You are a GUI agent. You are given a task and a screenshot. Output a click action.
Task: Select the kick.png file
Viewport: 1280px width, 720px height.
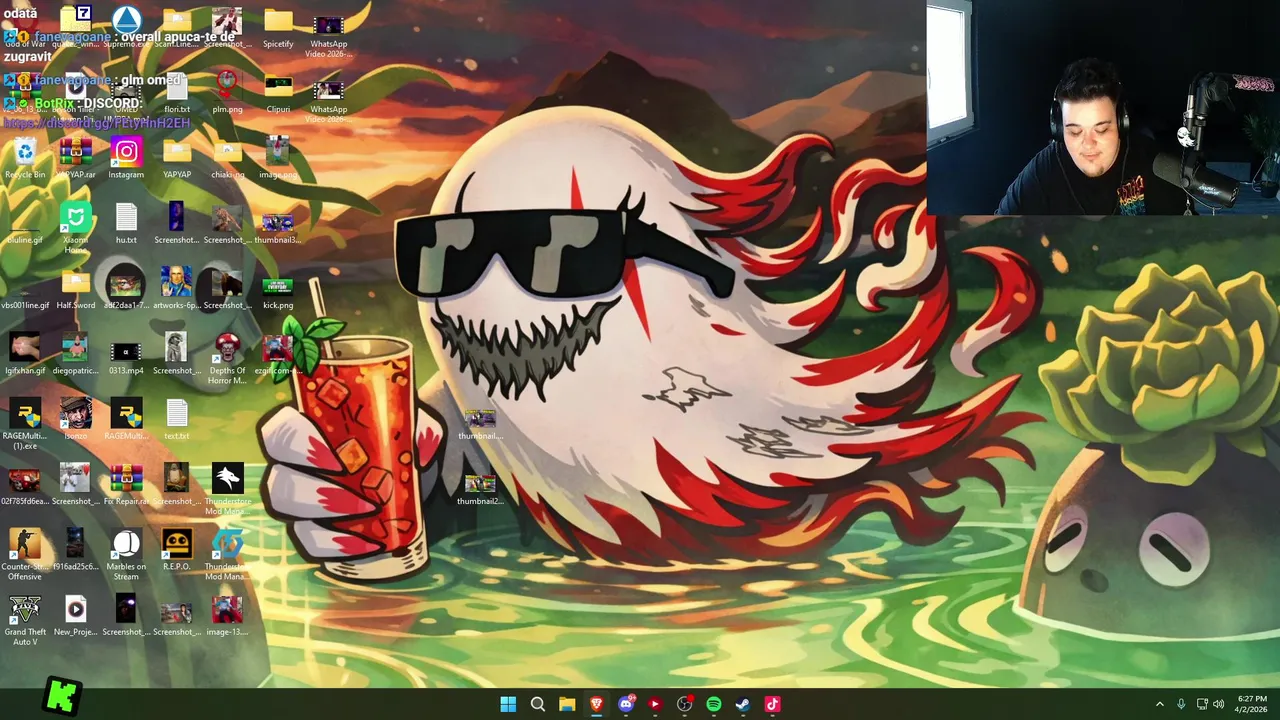click(278, 292)
